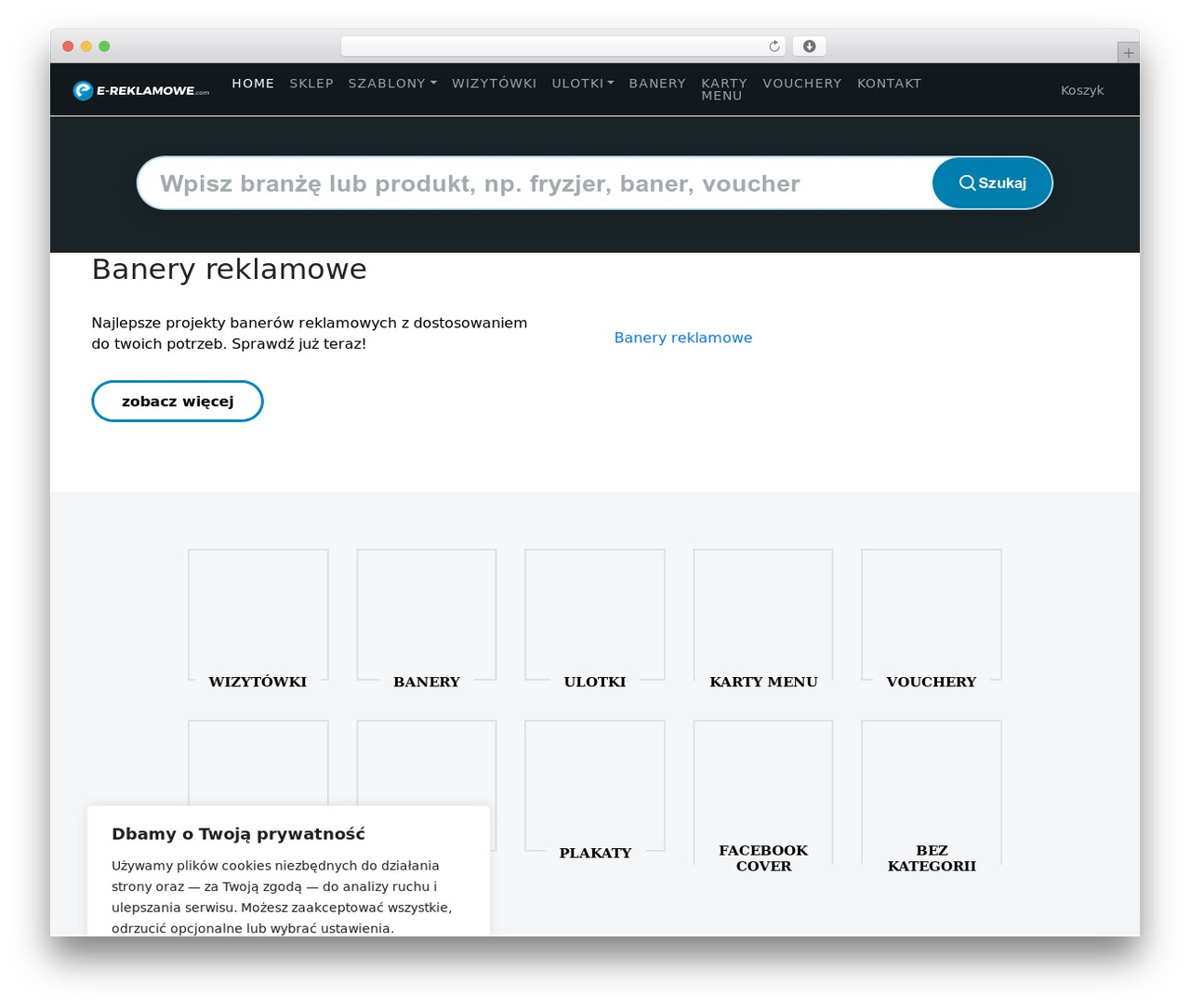Viewport: 1190px width, 1008px height.
Task: Open the KARTY MENU category tile
Action: click(x=763, y=620)
